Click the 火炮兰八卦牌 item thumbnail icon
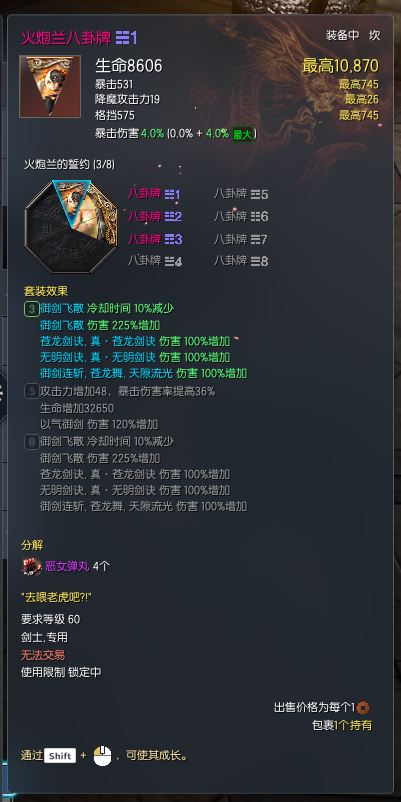Viewport: 401px width, 802px height. (50, 86)
